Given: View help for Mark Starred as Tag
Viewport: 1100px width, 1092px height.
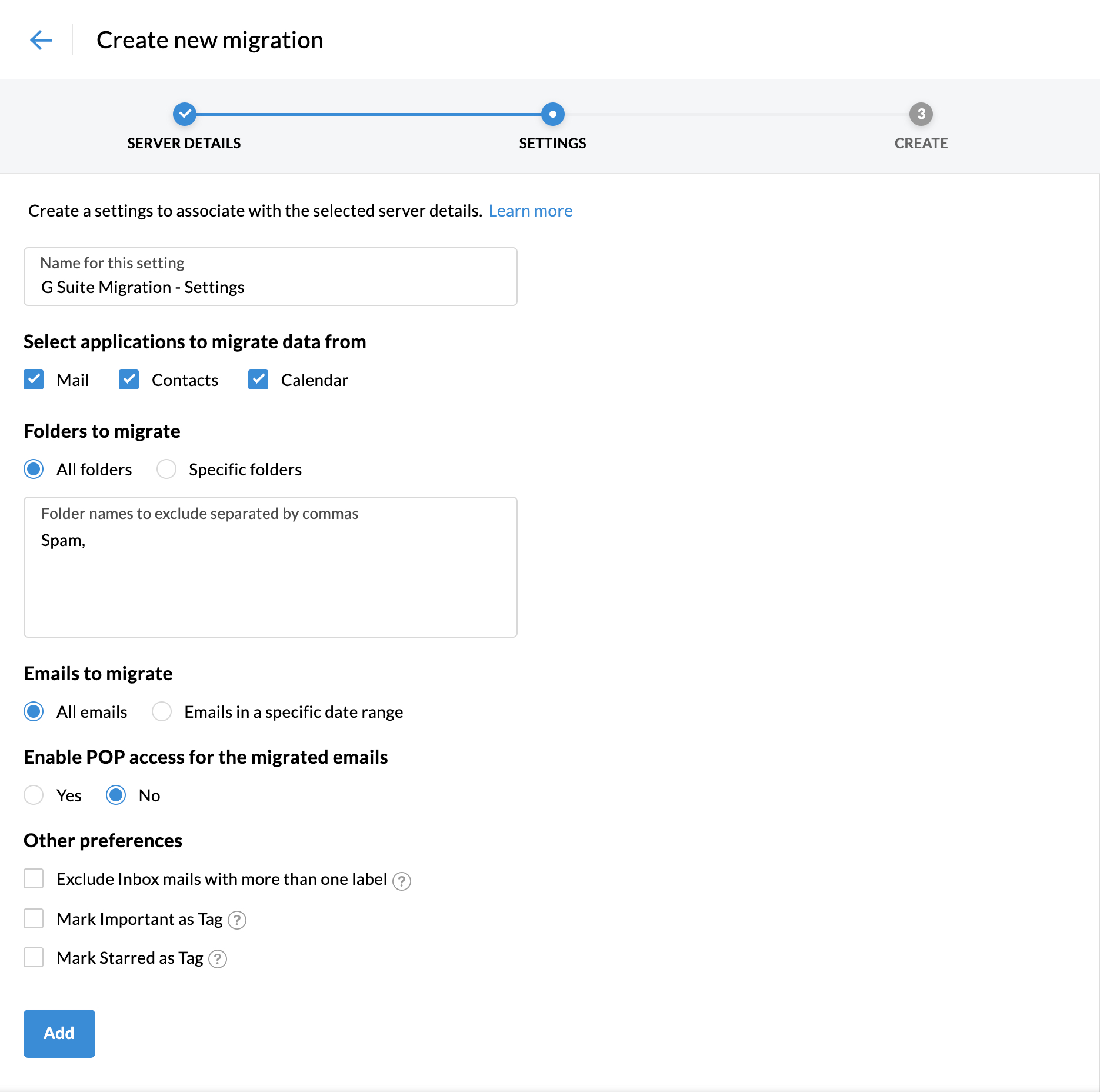Looking at the screenshot, I should click(217, 958).
